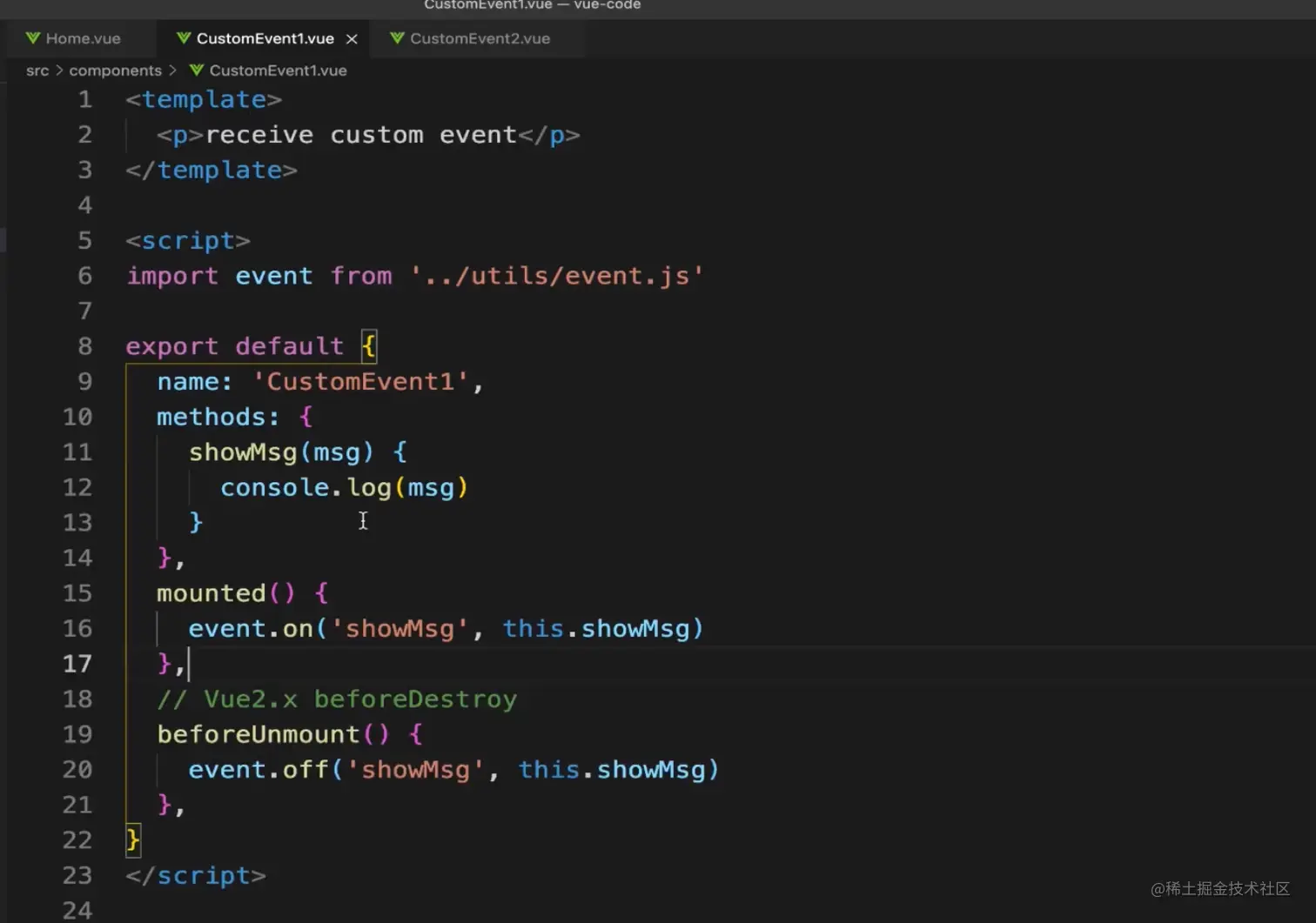Click the closing brace on line 22
The image size is (1316, 923).
pos(133,840)
